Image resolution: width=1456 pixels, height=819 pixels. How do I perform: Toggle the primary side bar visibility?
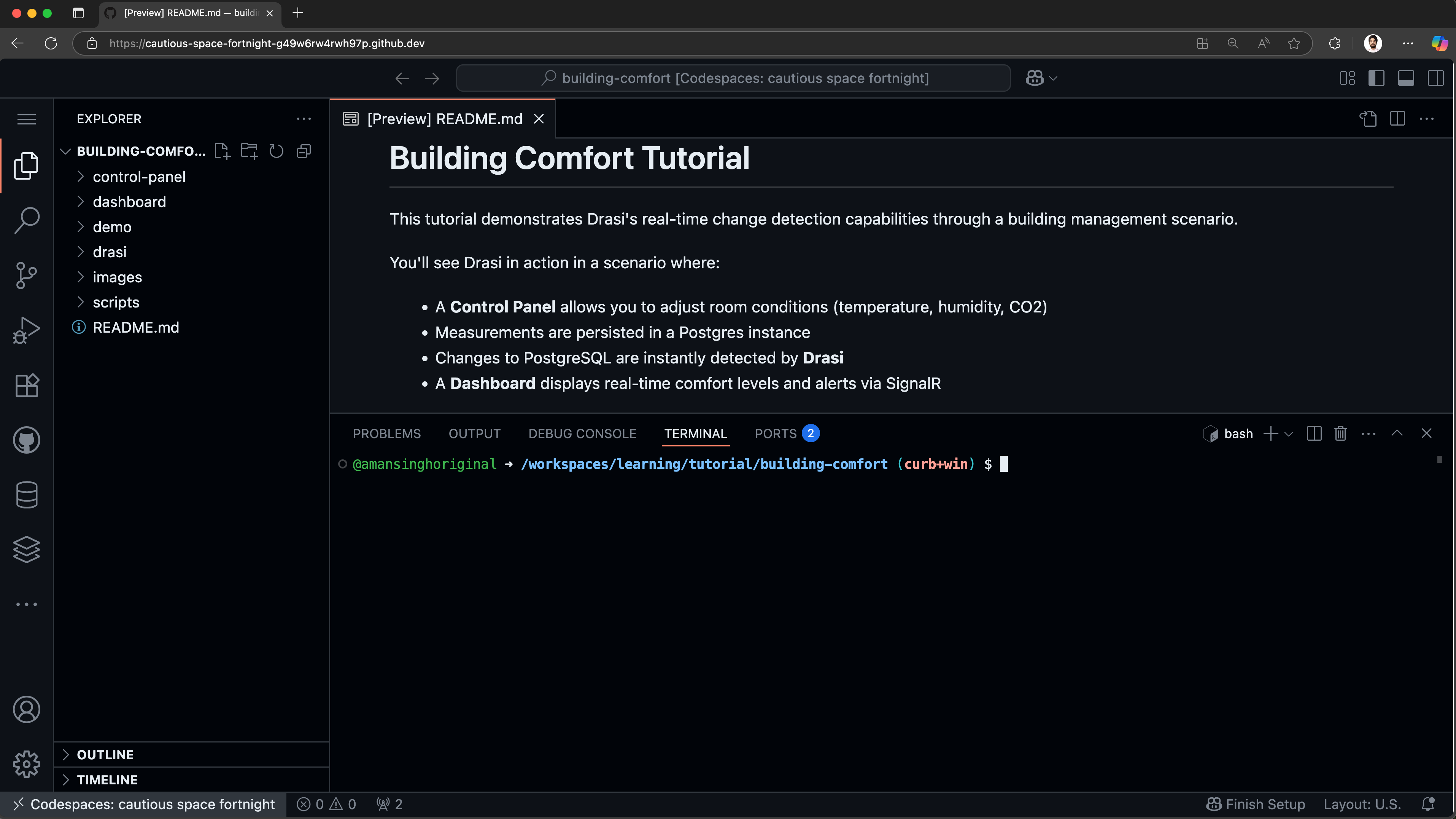click(1377, 78)
